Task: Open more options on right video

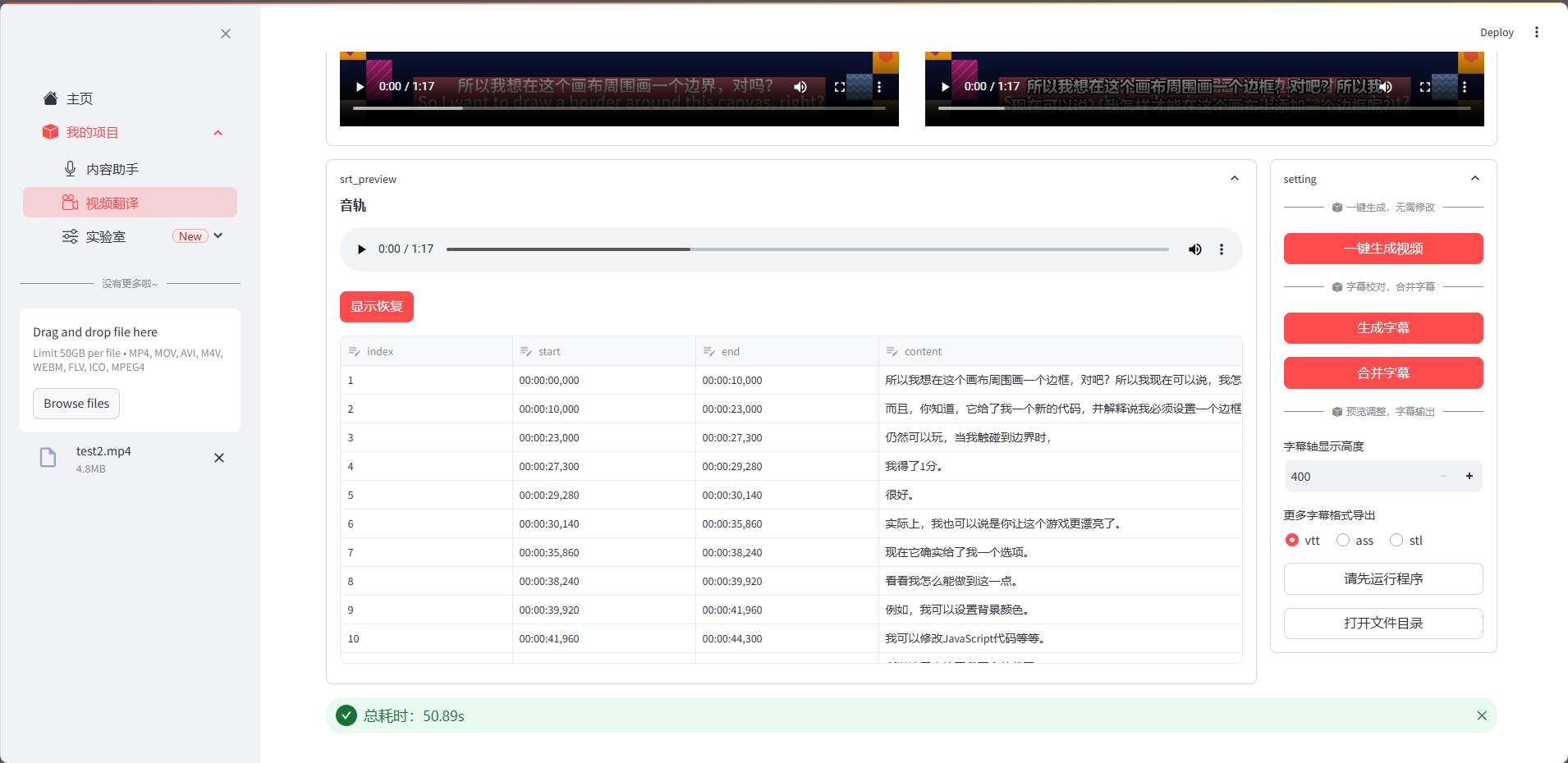Action: [x=1465, y=87]
